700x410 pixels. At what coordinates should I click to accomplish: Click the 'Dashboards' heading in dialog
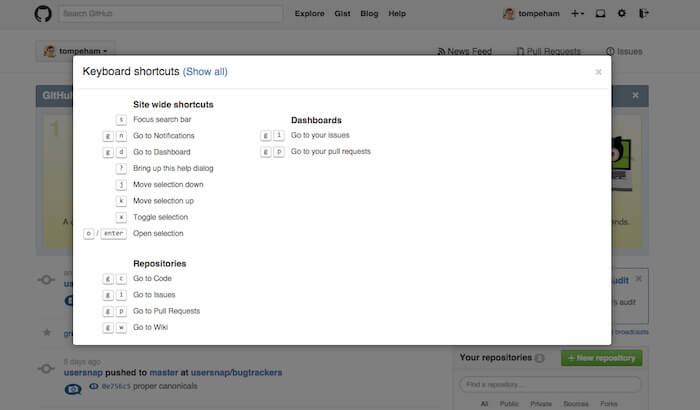click(316, 120)
